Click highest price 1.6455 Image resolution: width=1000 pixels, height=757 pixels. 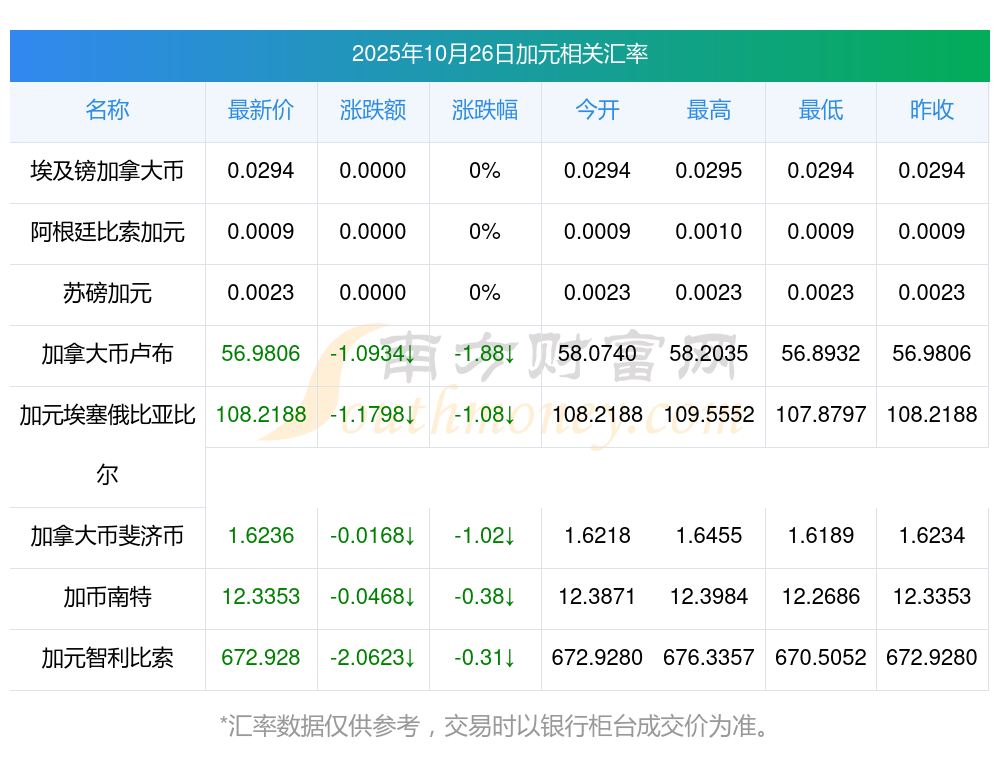point(709,536)
